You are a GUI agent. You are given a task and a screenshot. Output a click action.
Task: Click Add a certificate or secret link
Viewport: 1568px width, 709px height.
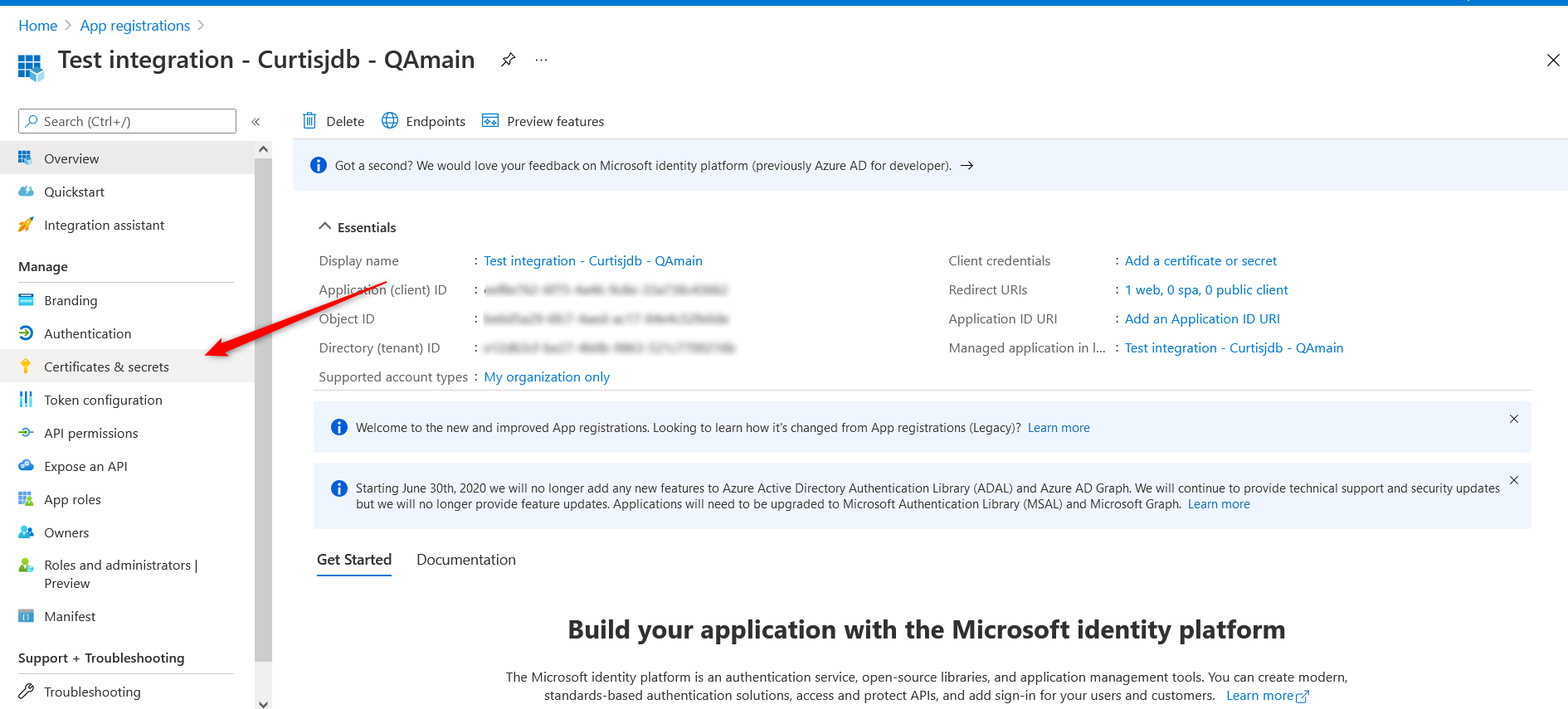pyautogui.click(x=1200, y=260)
